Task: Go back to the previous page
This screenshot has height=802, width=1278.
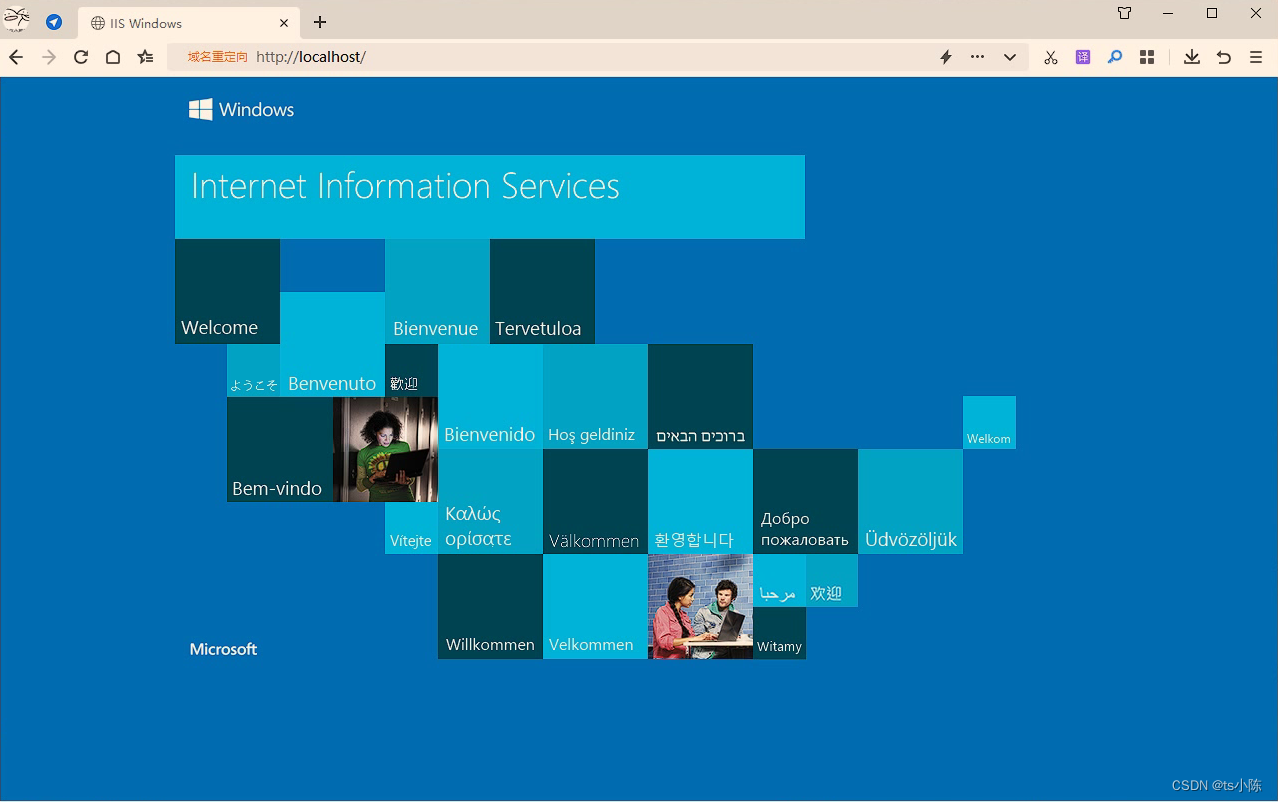Action: [x=16, y=57]
